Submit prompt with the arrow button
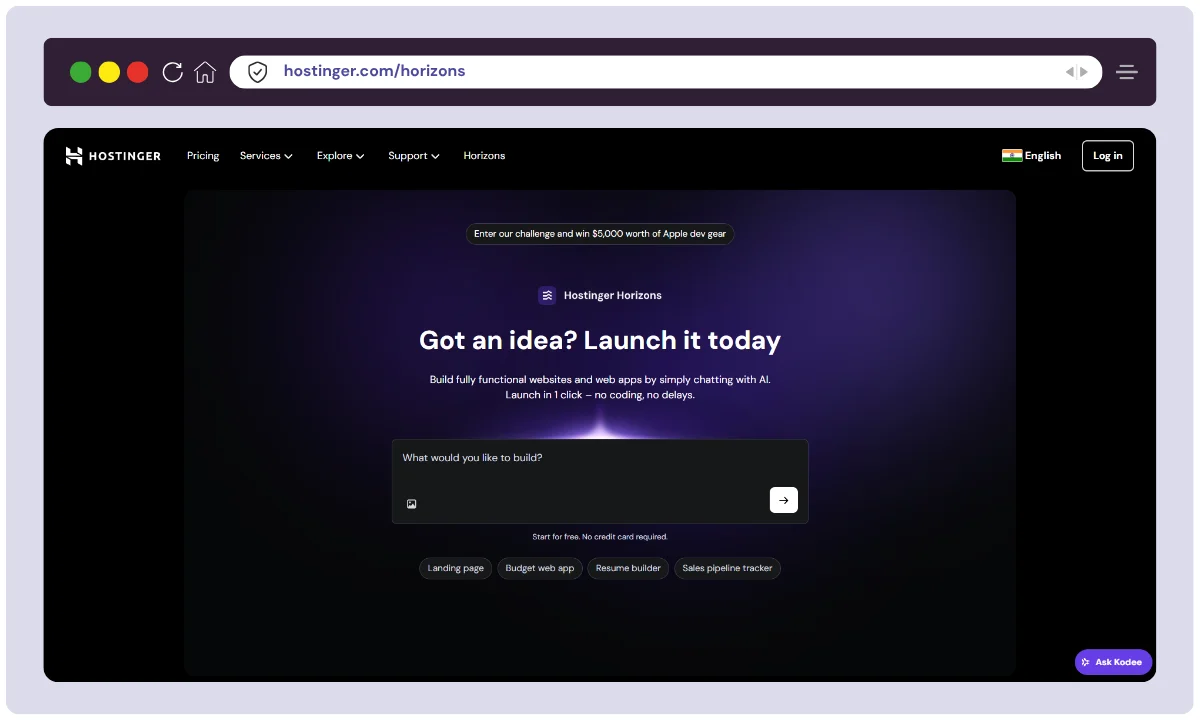The width and height of the screenshot is (1200, 720). (783, 500)
